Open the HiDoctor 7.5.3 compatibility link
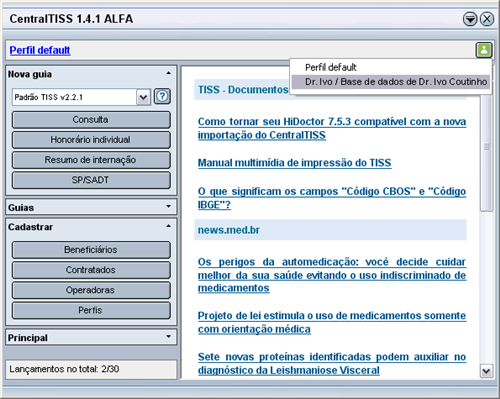The height and width of the screenshot is (399, 500). click(x=332, y=128)
